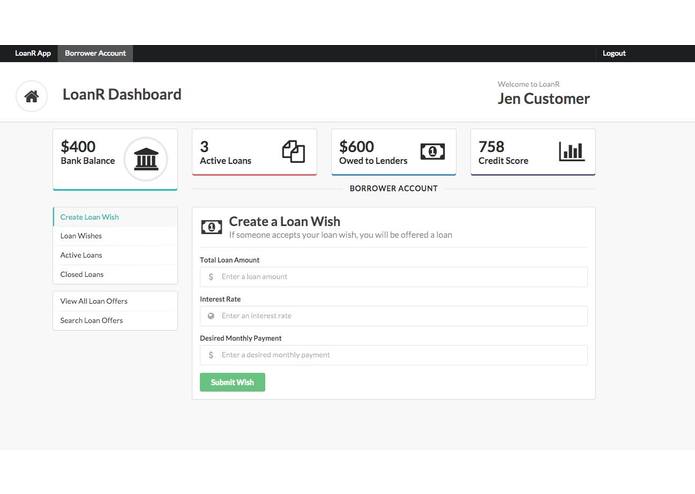
Task: Click the BORROWER ACCOUNT section label
Action: [x=394, y=189]
